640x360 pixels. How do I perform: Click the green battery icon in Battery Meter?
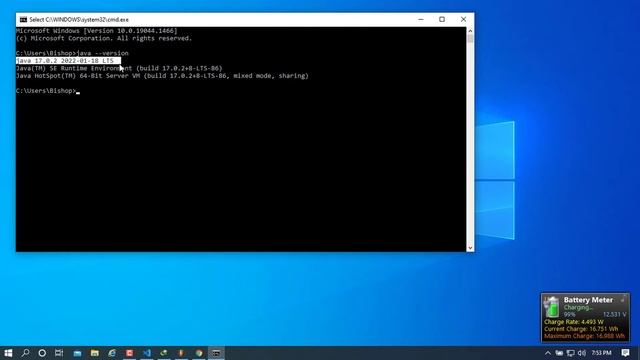(552, 307)
